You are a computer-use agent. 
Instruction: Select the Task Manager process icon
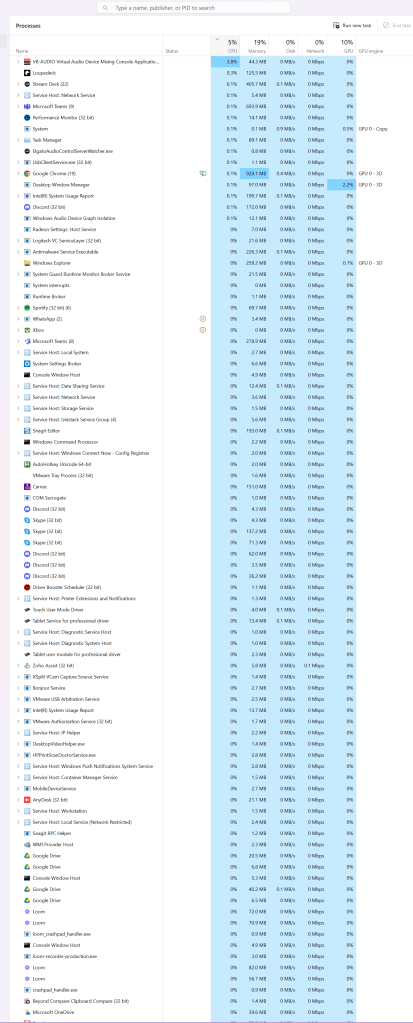click(27, 140)
